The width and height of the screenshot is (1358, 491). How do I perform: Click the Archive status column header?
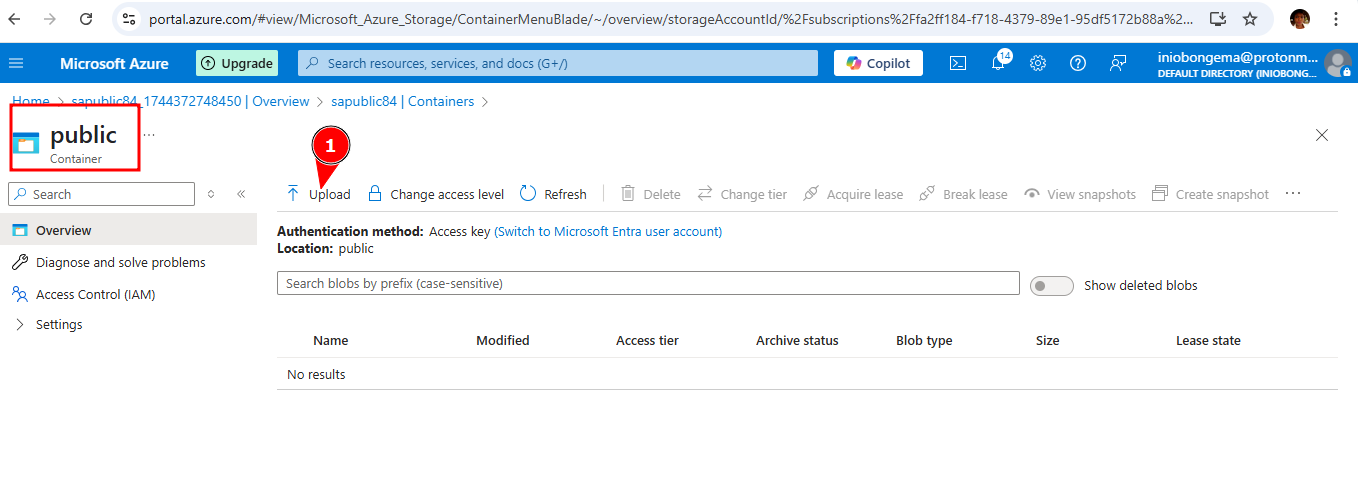(797, 340)
